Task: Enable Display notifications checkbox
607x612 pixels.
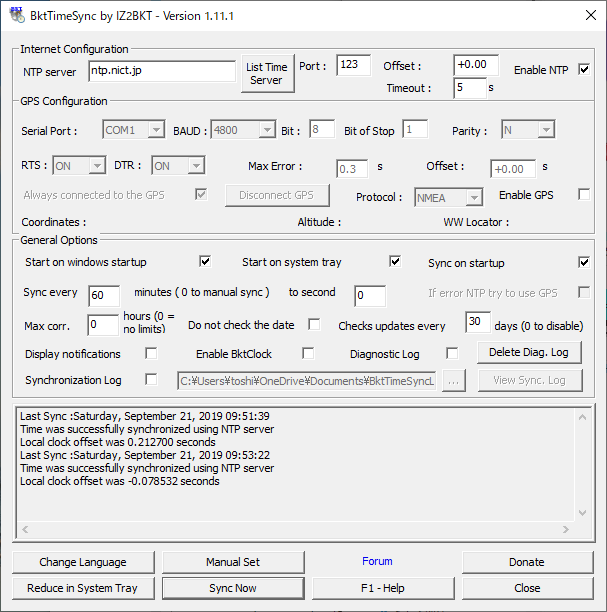Action: [x=151, y=353]
